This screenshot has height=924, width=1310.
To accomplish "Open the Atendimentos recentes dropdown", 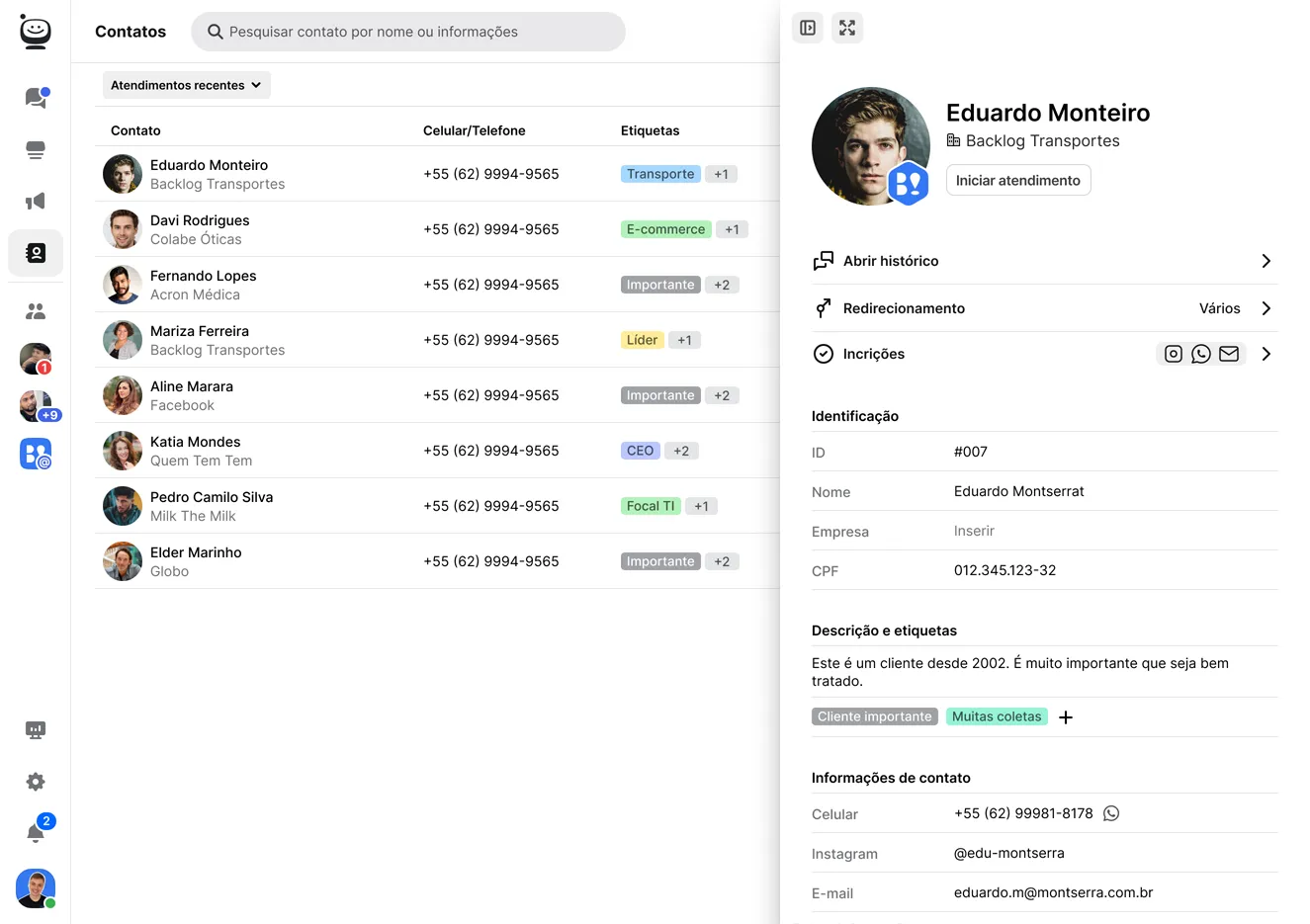I will tap(186, 85).
